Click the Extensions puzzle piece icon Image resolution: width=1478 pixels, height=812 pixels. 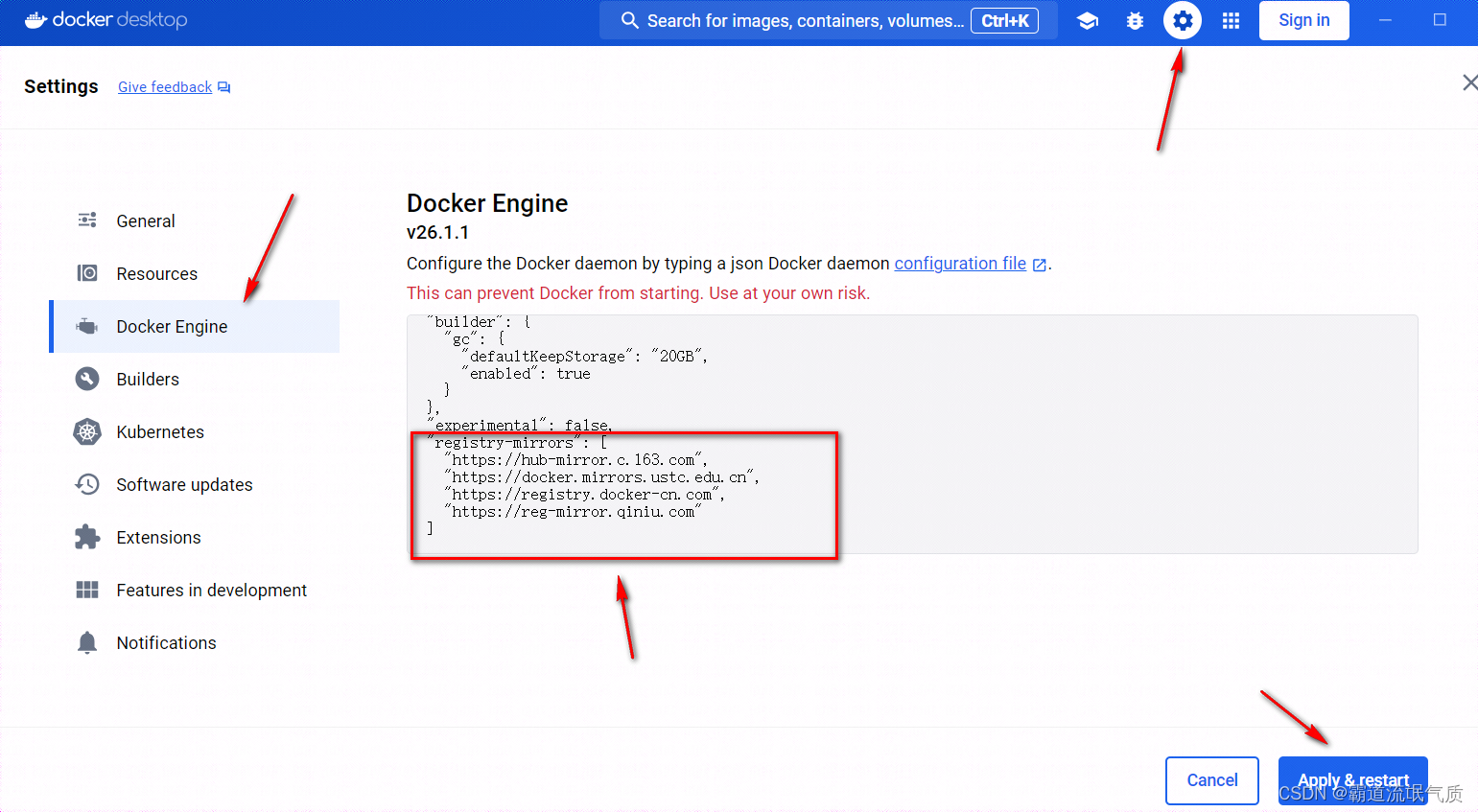click(x=87, y=537)
